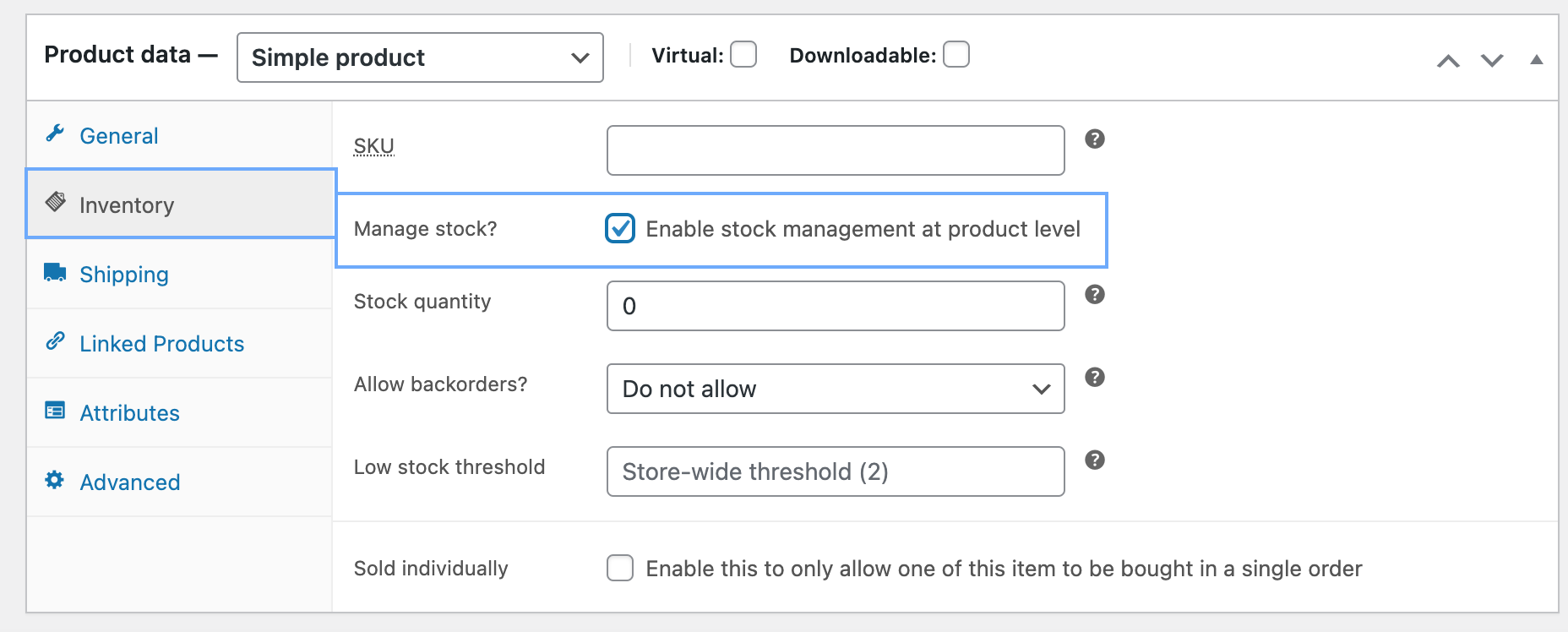
Task: Focus the Low stock threshold field
Action: [835, 471]
